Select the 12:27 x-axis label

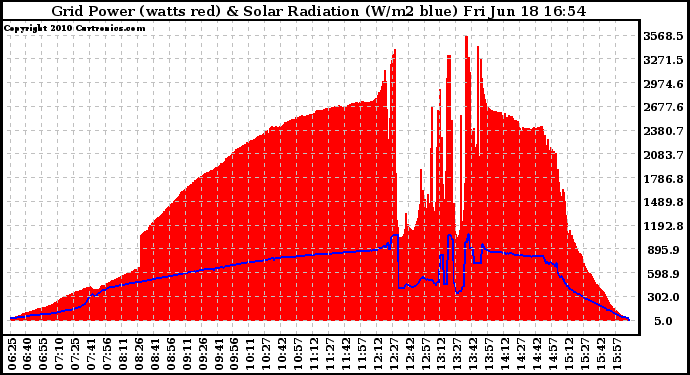pos(394,353)
